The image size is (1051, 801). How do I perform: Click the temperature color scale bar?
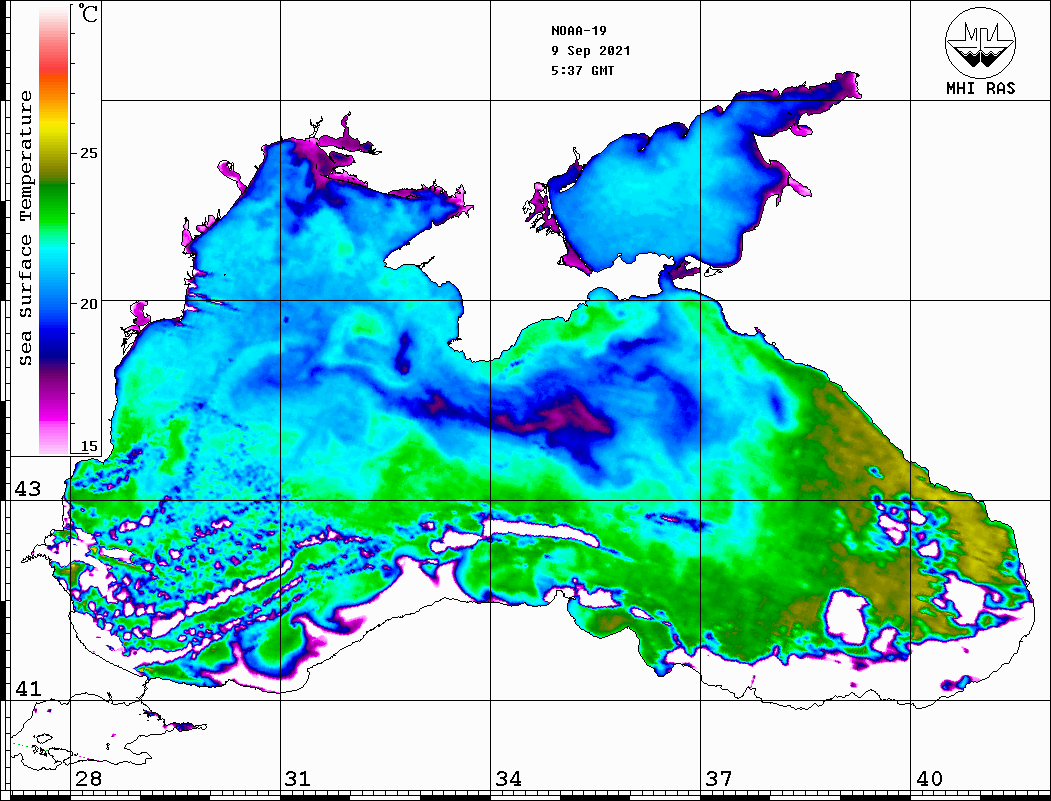point(54,230)
